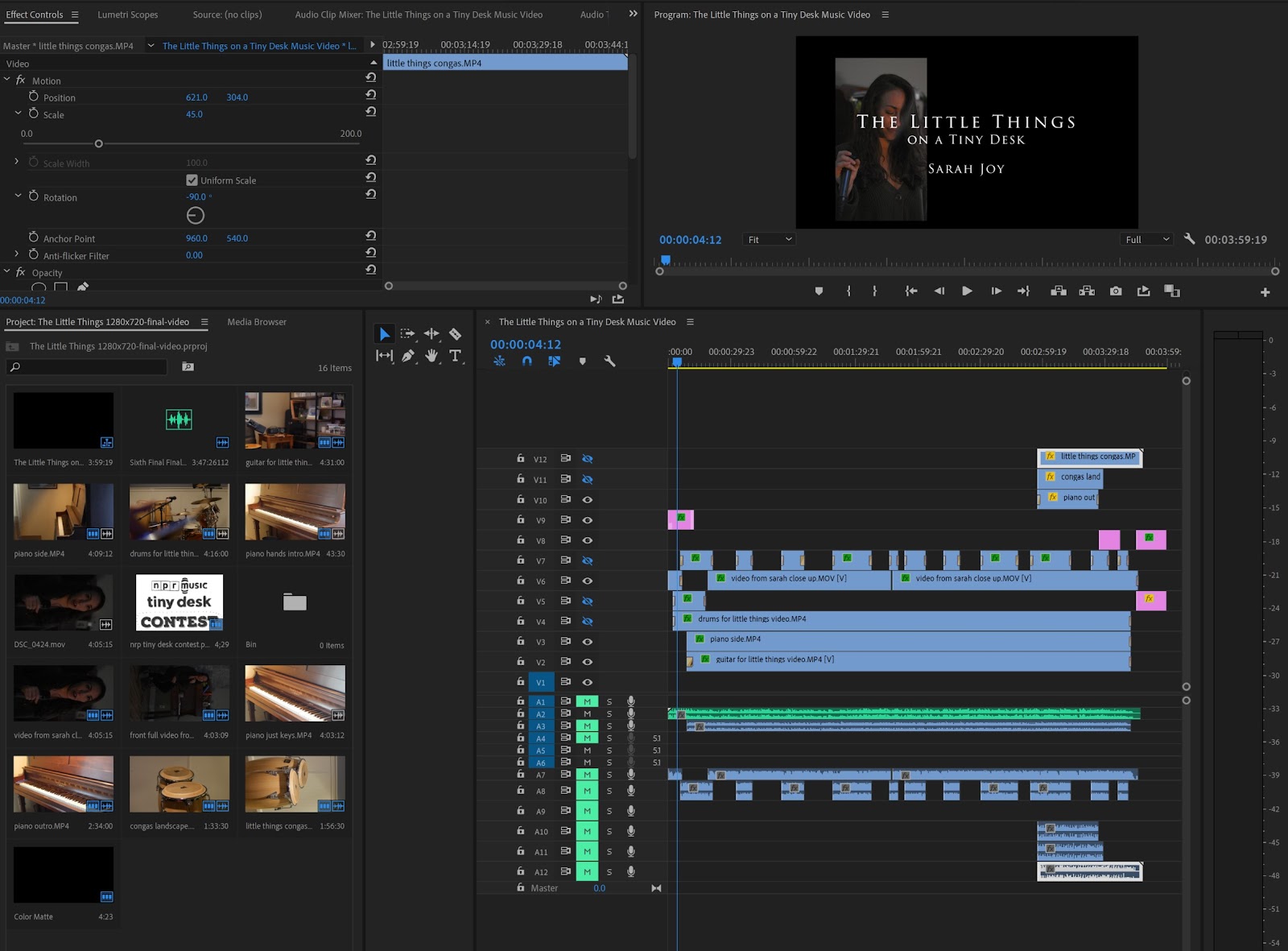Select the npr tiny desk contest thumbnail
The width and height of the screenshot is (1288, 951).
coord(180,602)
